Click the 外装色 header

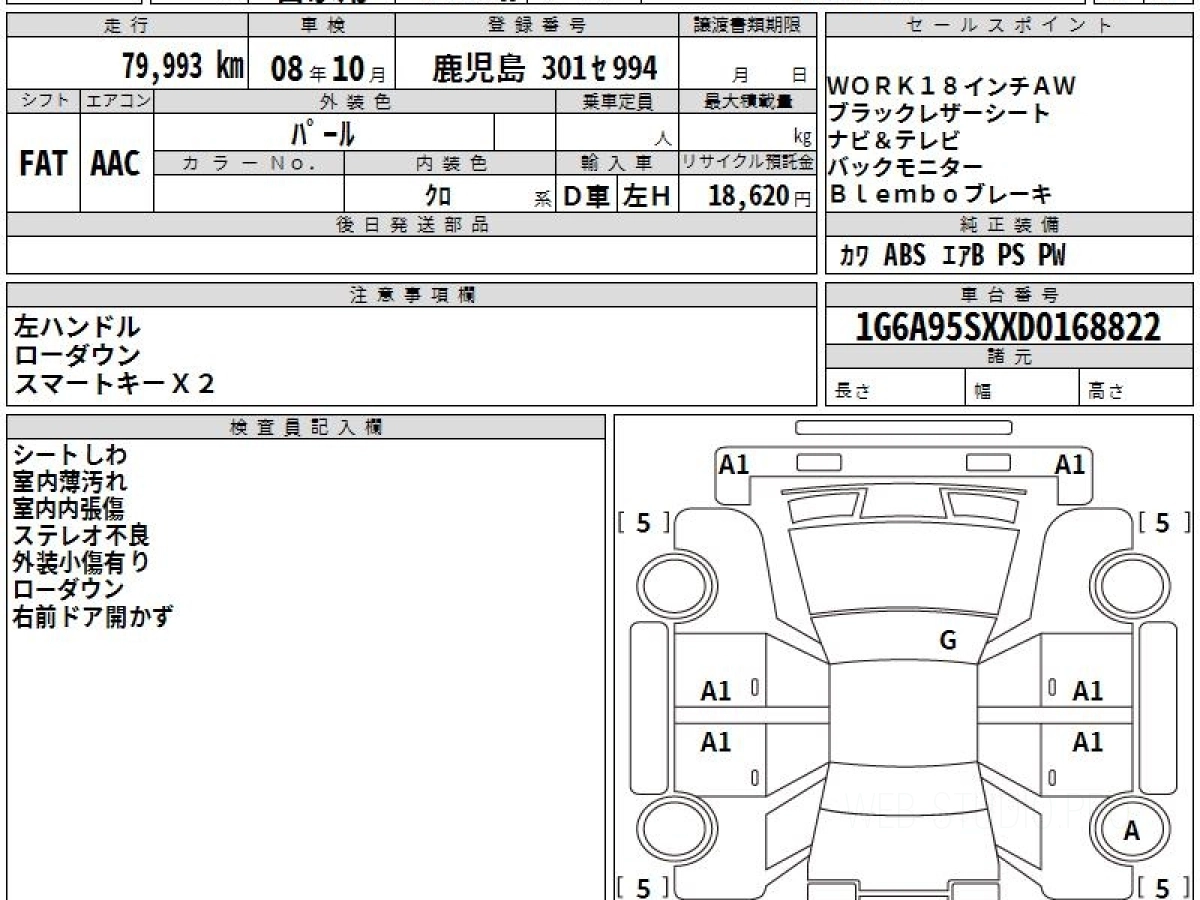[x=355, y=101]
